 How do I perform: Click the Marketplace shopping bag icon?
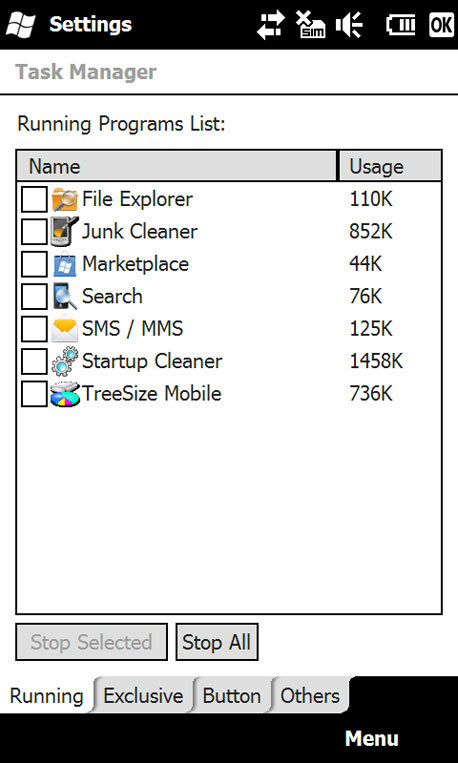[x=64, y=264]
